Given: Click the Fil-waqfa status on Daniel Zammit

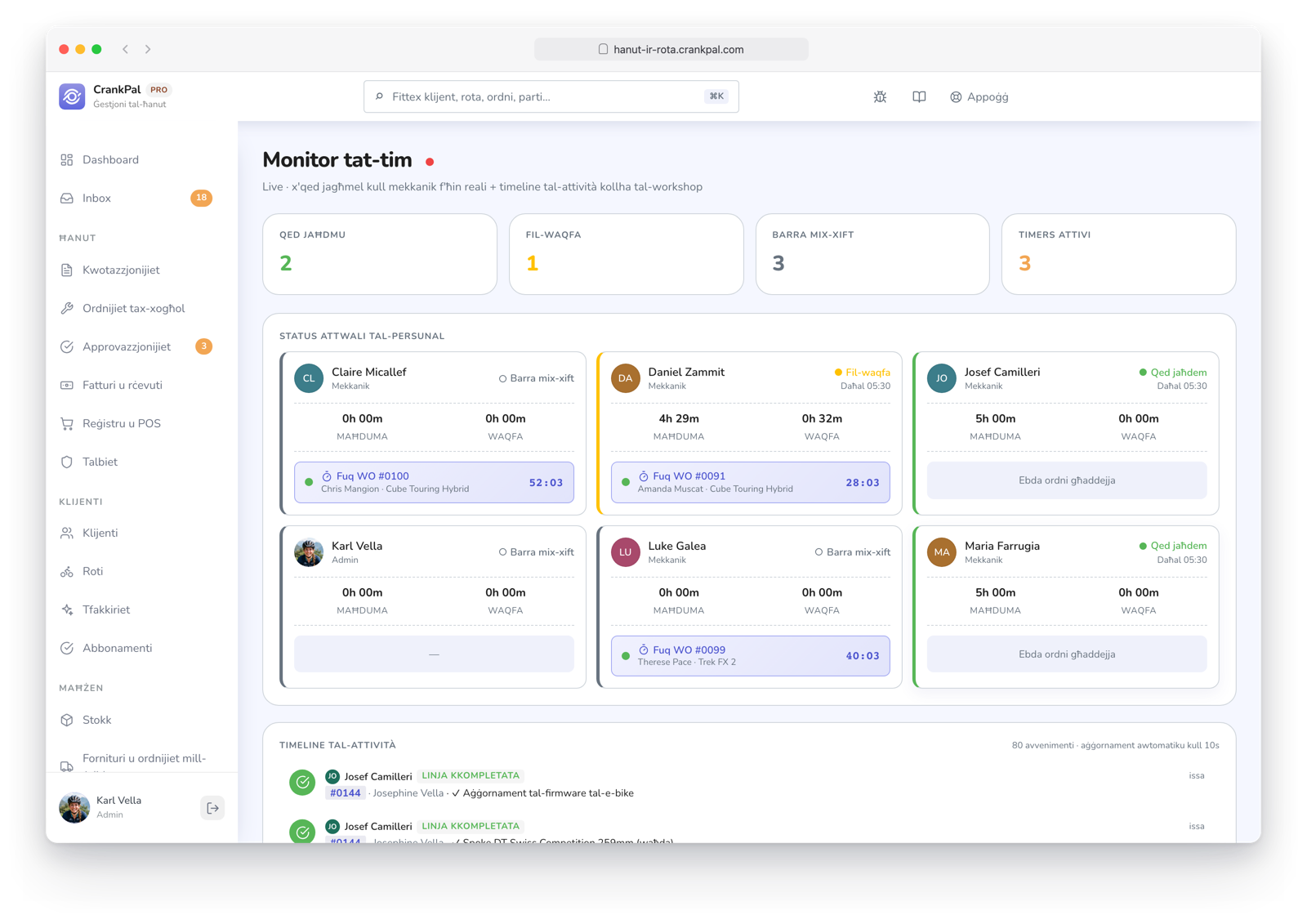Looking at the screenshot, I should pyautogui.click(x=863, y=372).
